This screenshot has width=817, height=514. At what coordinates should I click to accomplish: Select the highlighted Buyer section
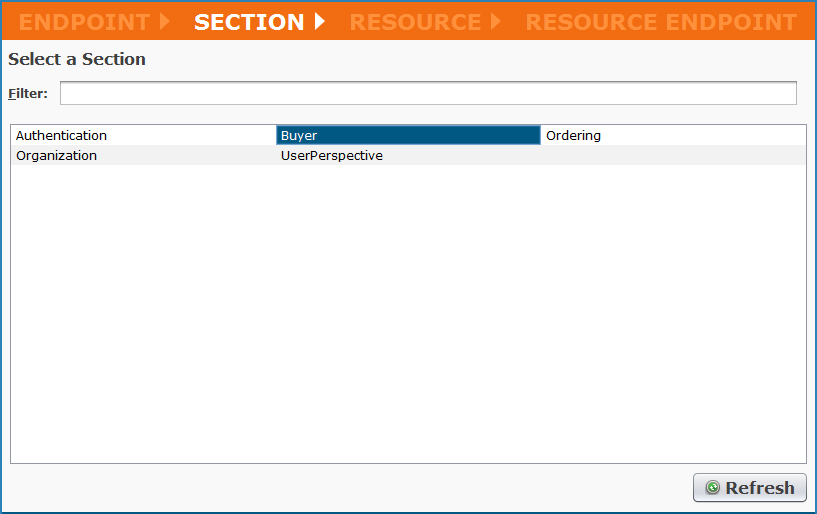click(x=407, y=135)
